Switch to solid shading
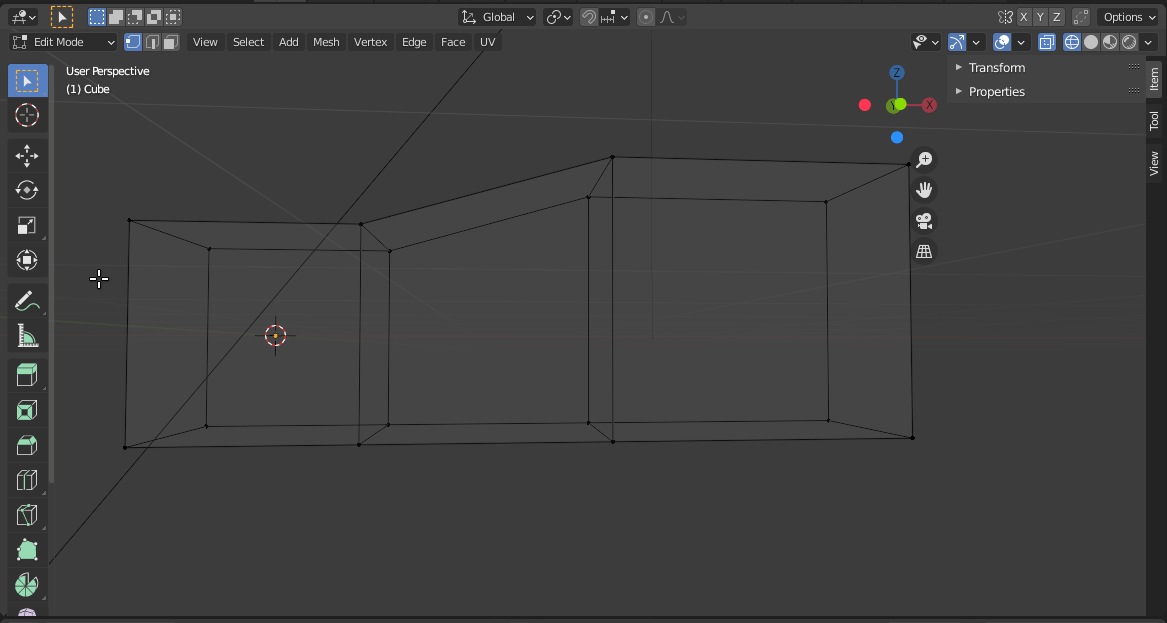 coord(1091,42)
